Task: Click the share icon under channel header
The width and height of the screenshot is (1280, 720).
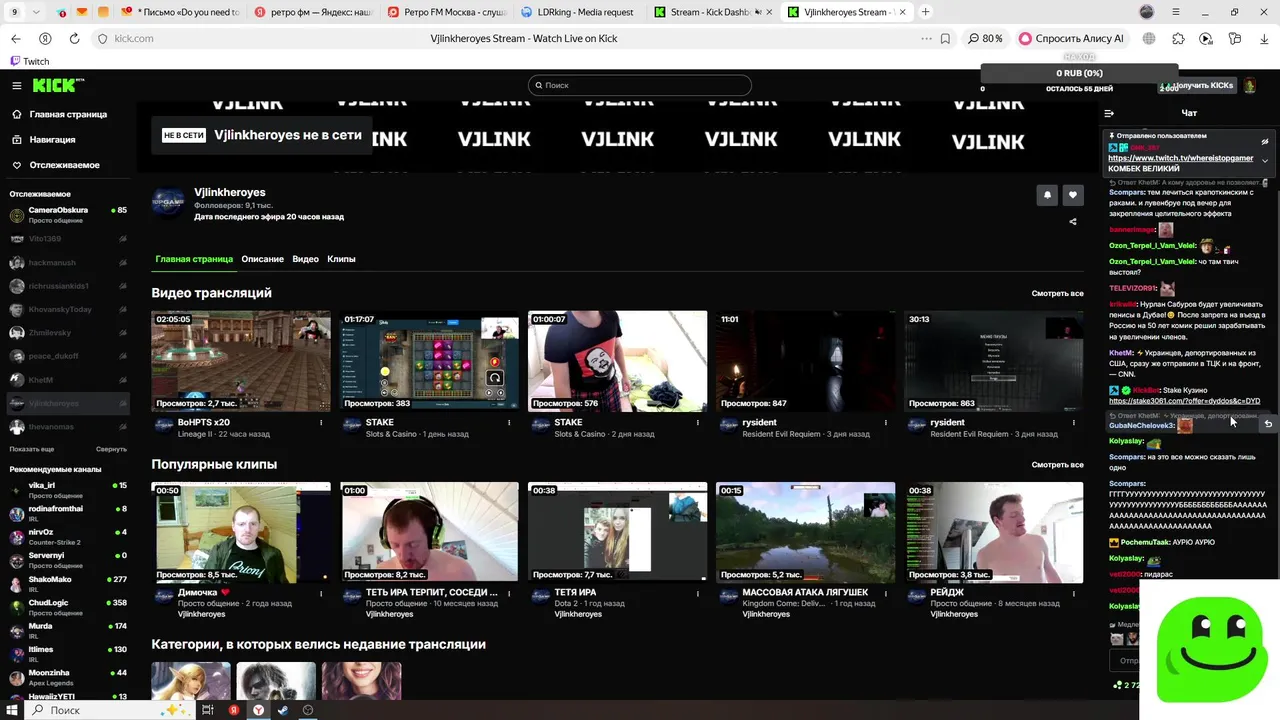Action: (1073, 222)
